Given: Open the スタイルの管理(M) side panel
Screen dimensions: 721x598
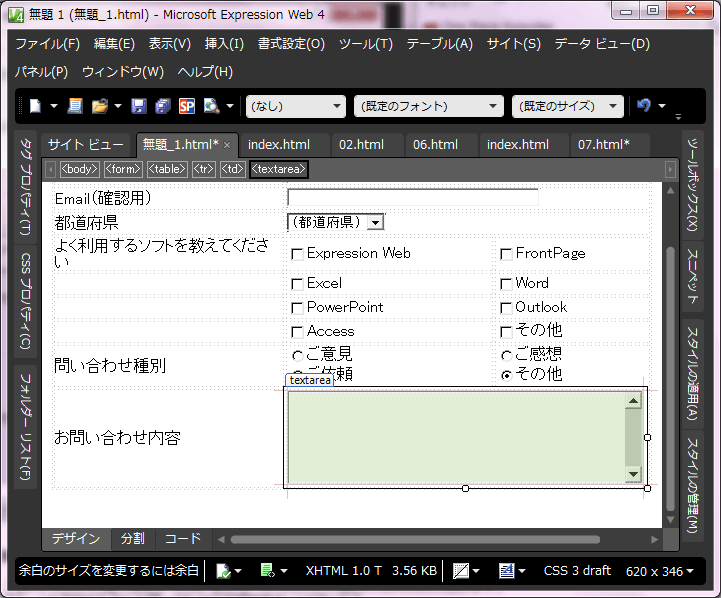Looking at the screenshot, I should coord(692,485).
